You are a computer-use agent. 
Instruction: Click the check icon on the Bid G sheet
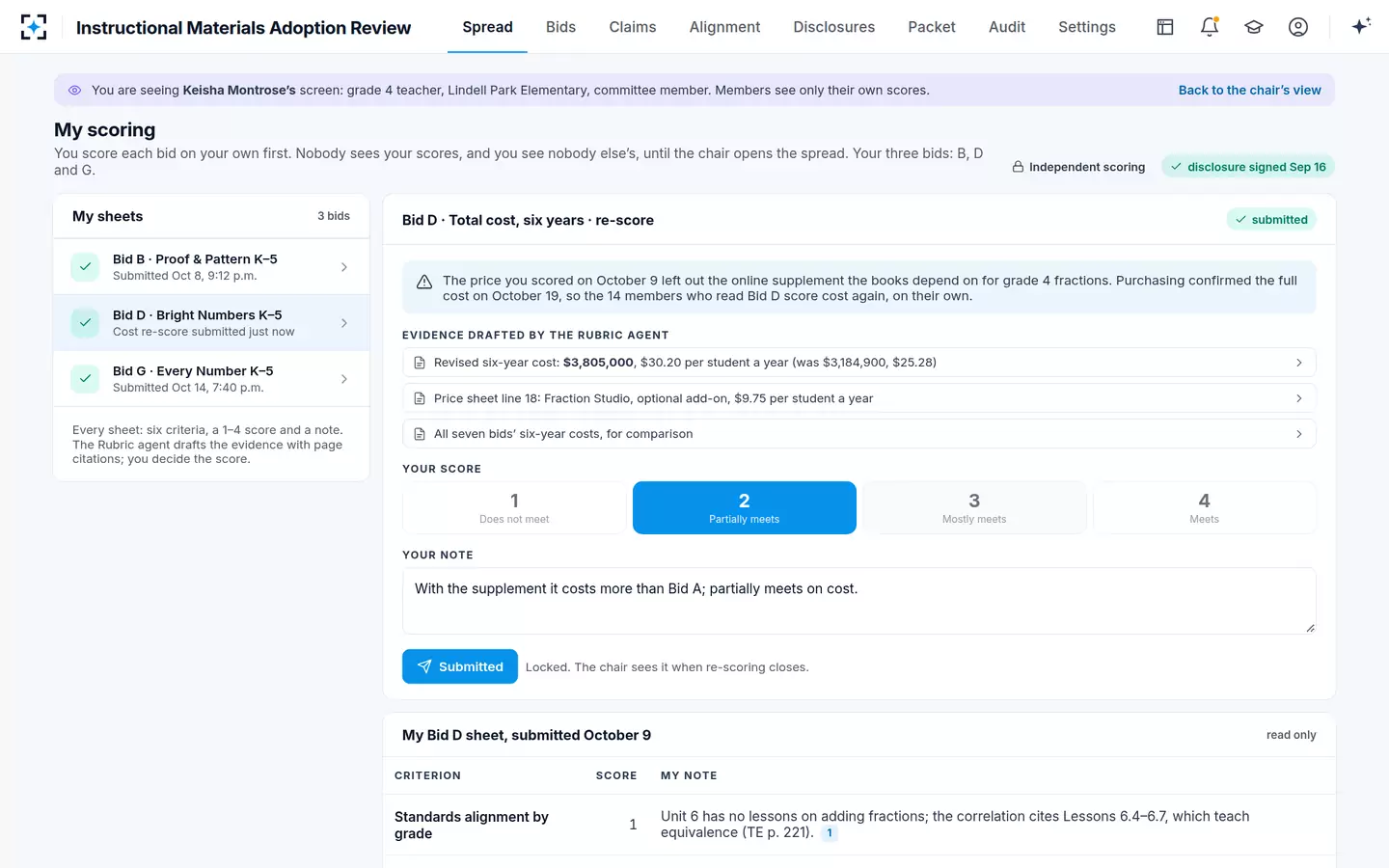coord(85,379)
